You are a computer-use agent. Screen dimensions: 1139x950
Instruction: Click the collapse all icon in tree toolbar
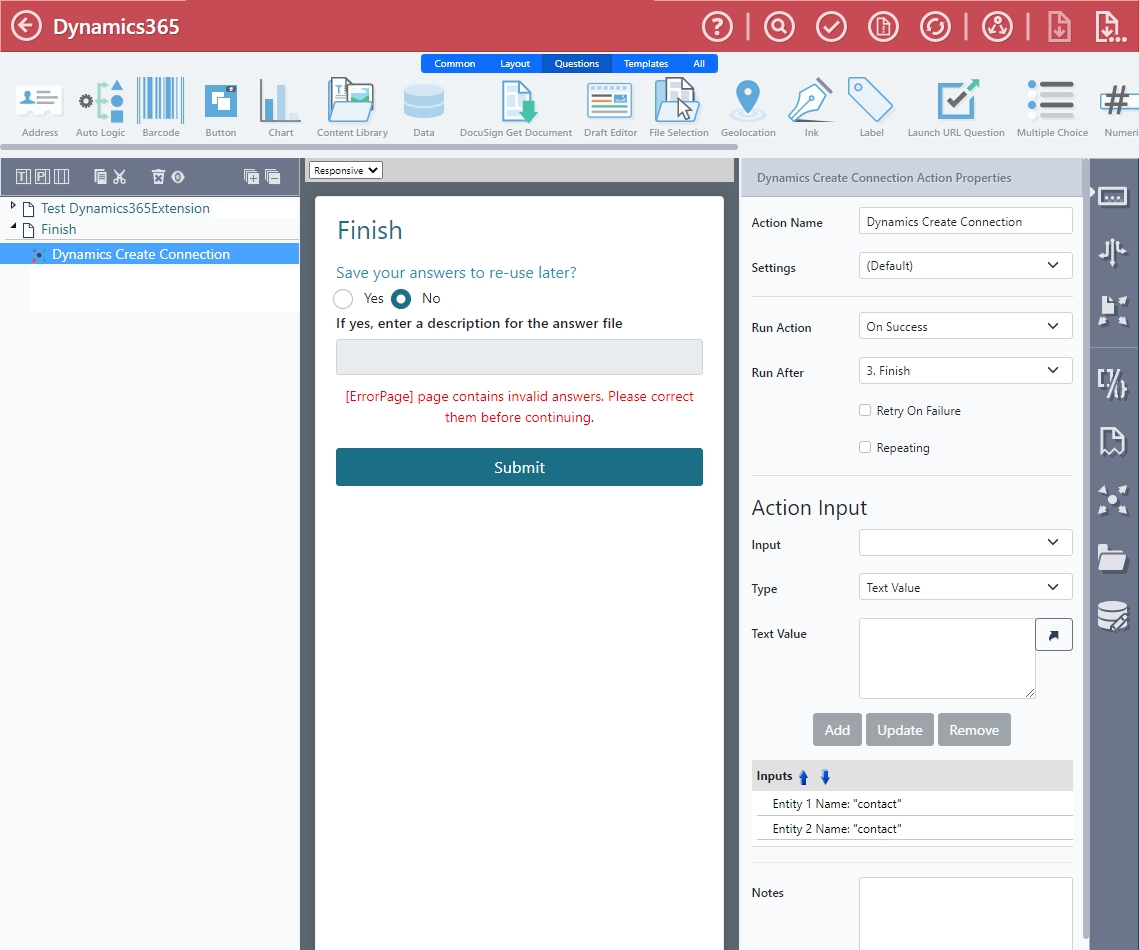click(273, 176)
